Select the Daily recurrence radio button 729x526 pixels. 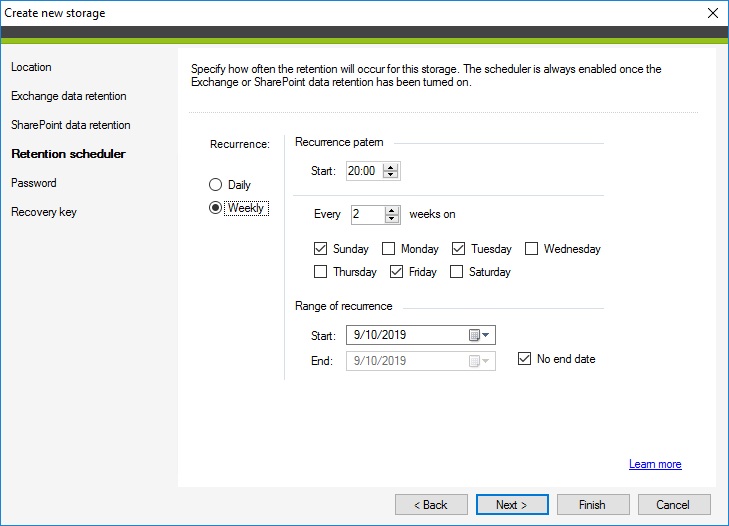click(x=215, y=185)
